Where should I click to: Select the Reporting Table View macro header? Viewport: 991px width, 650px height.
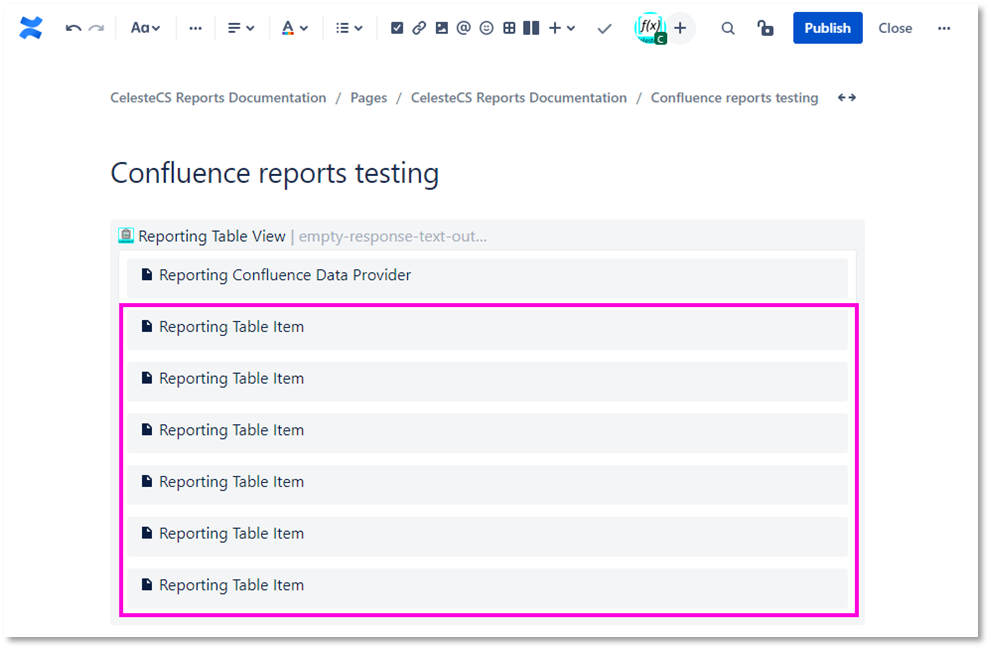487,236
